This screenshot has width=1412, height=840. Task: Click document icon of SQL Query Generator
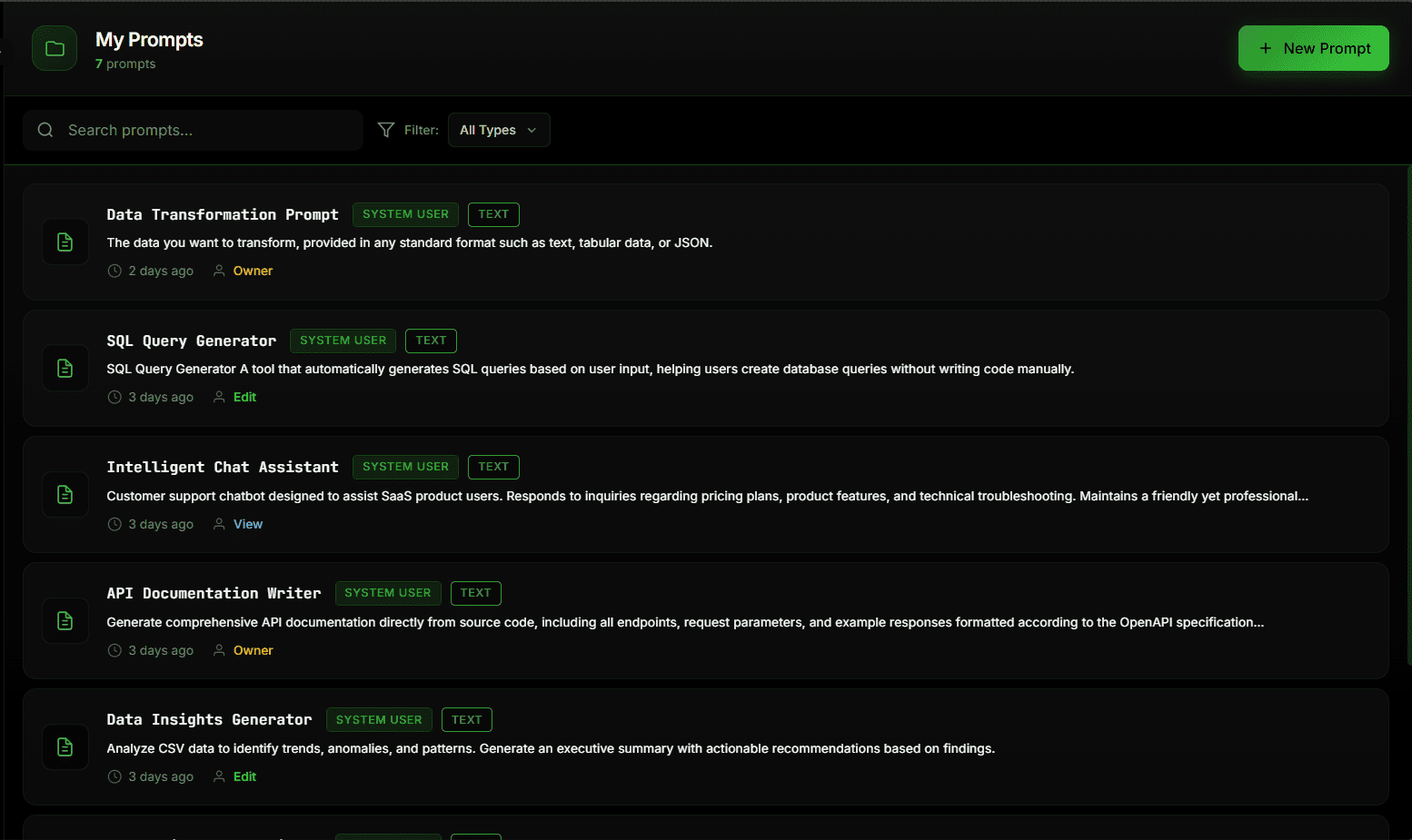(x=65, y=368)
